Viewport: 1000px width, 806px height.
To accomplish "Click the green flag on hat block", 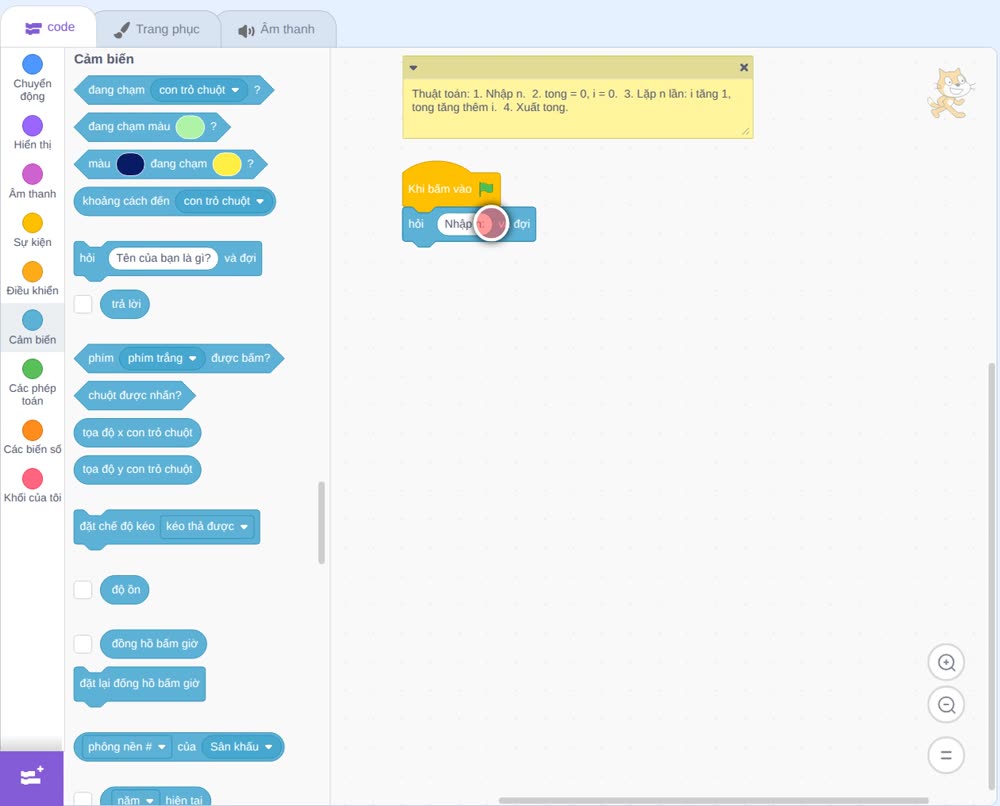I will point(487,189).
